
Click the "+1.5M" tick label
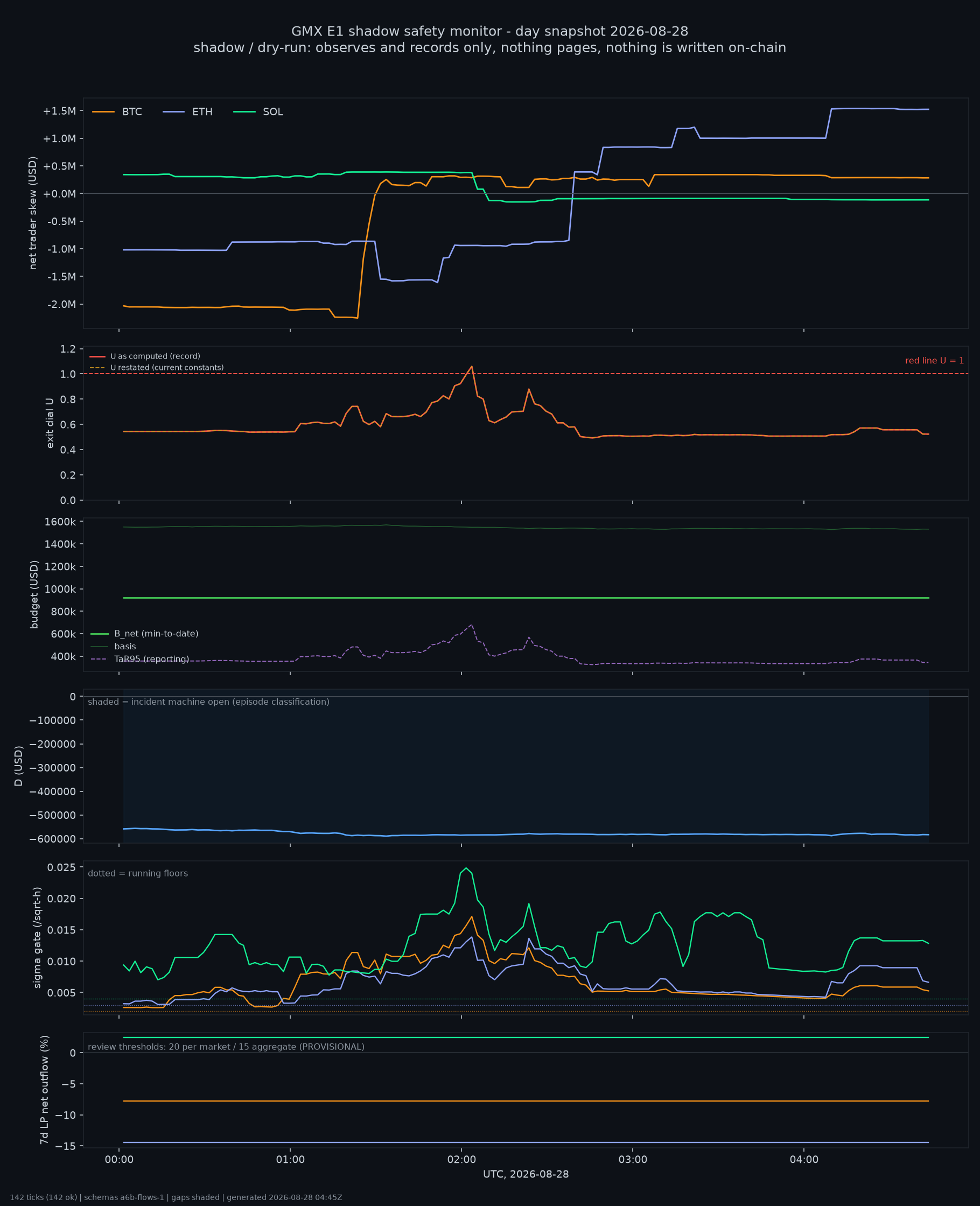(x=59, y=111)
